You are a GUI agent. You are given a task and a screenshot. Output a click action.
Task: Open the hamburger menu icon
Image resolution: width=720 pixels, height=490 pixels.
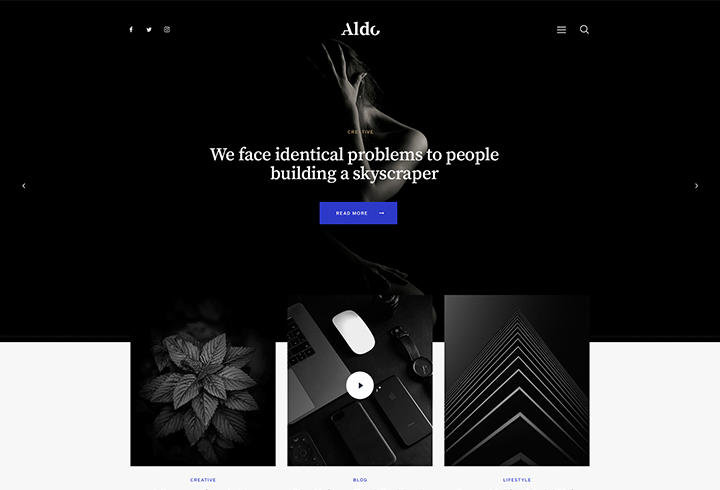(561, 29)
